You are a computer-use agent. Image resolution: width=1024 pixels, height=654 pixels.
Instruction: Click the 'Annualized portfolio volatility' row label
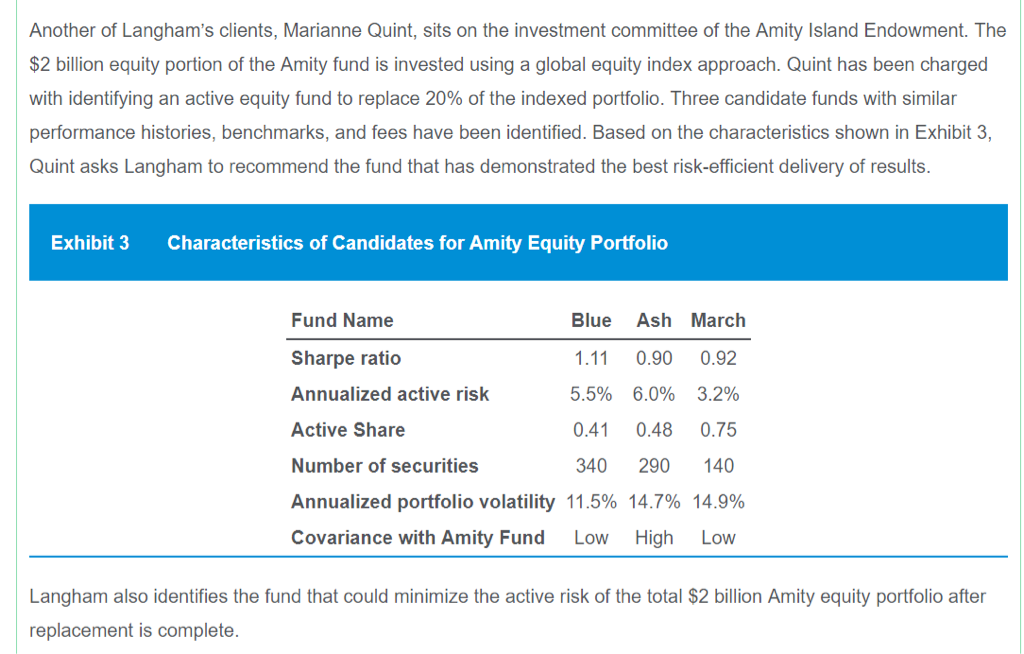(x=422, y=502)
